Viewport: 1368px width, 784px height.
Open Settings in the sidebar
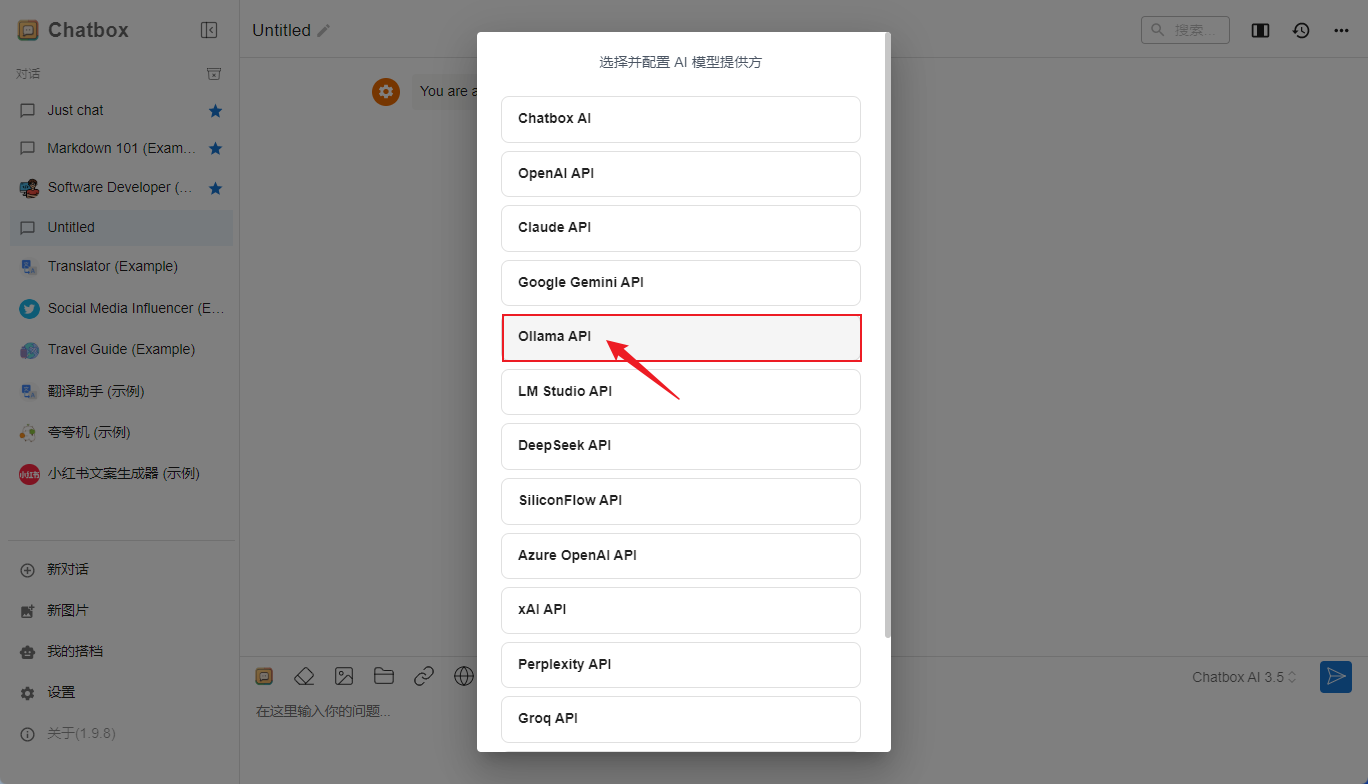coord(61,692)
